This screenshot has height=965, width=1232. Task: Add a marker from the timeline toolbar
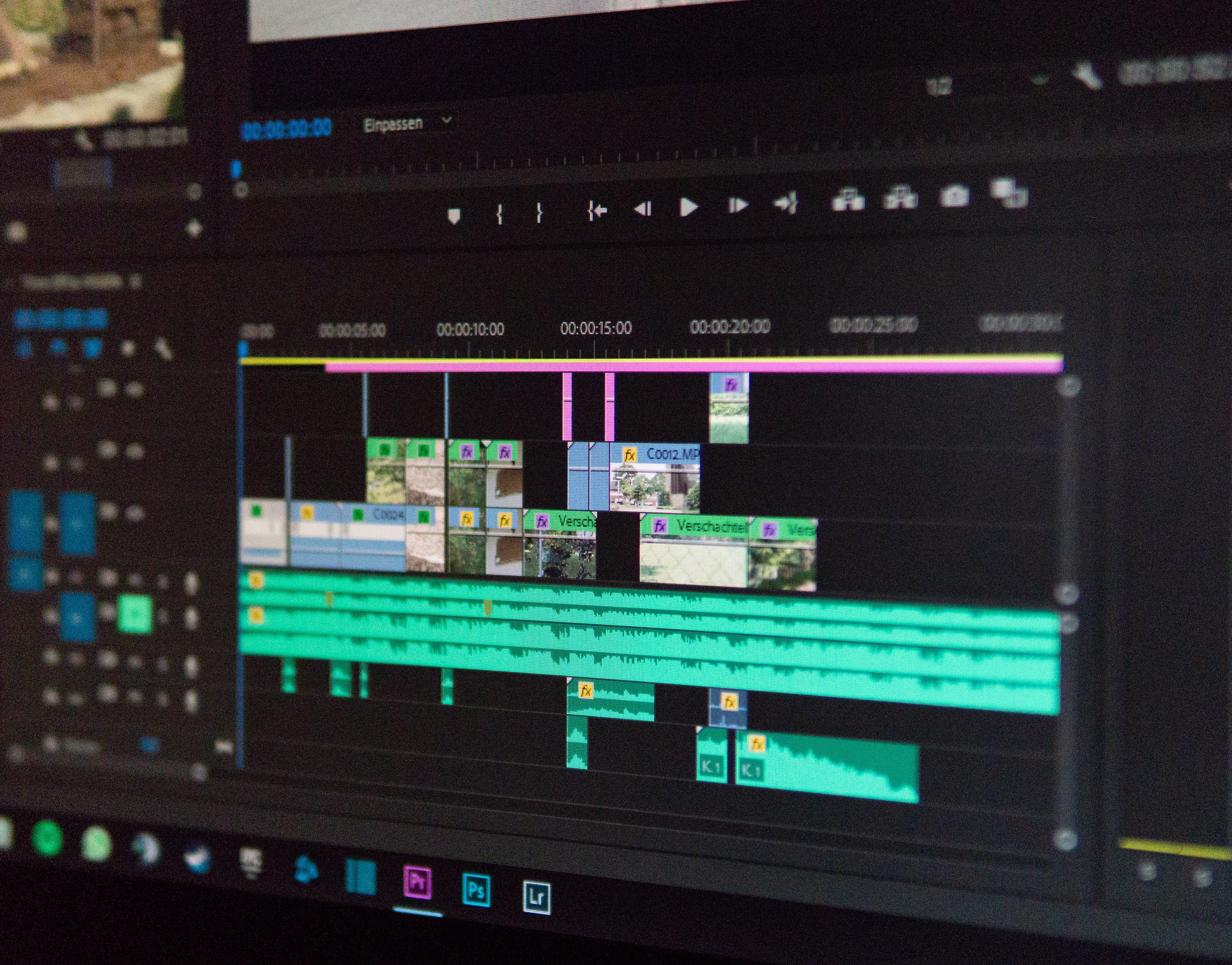128,349
